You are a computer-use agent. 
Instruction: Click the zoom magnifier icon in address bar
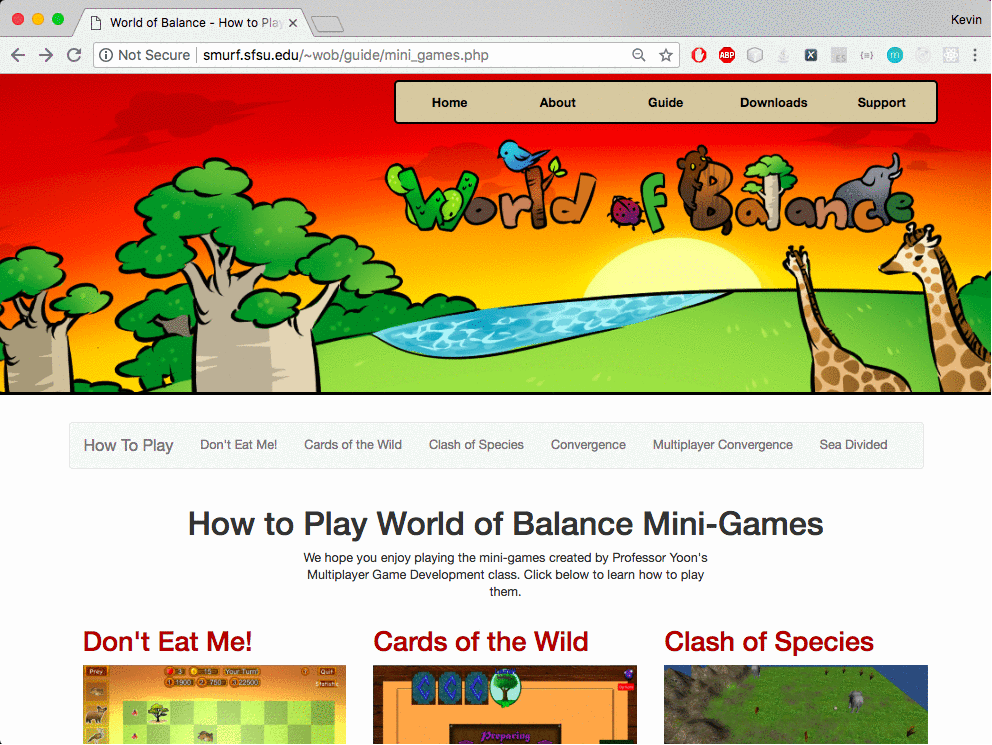(639, 55)
